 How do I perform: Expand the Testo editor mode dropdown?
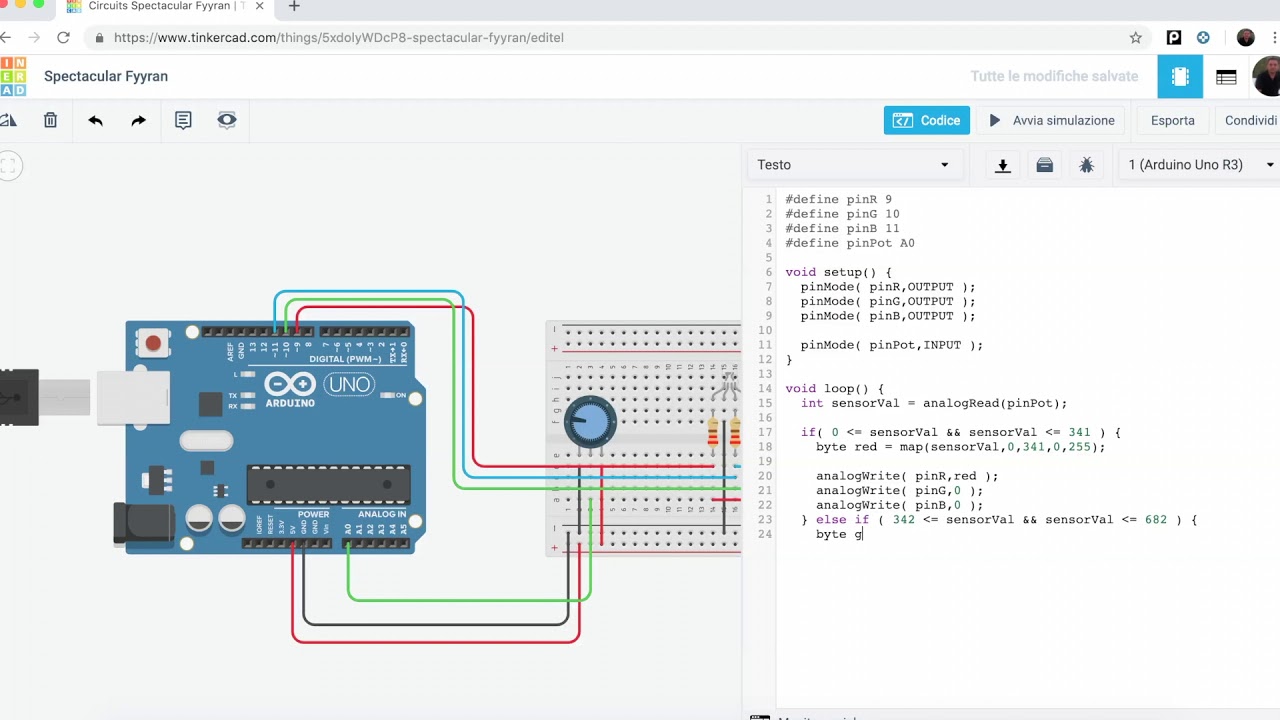tap(853, 165)
